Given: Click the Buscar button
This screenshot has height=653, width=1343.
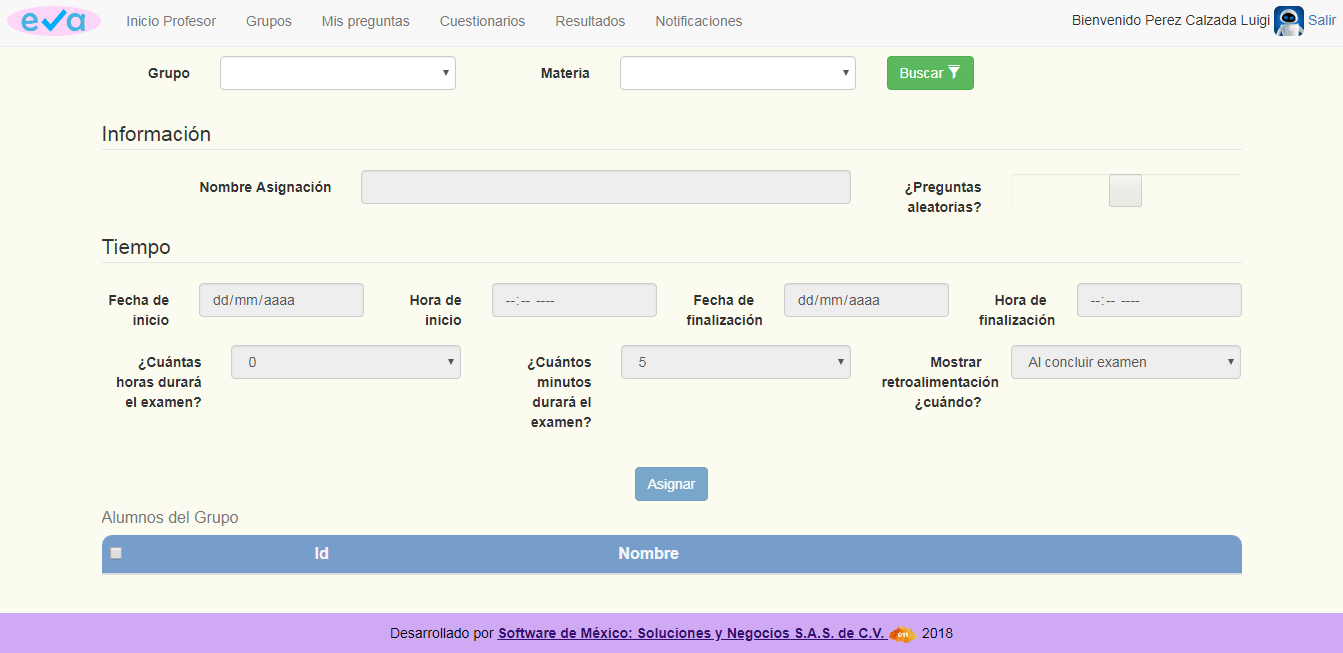Looking at the screenshot, I should pyautogui.click(x=930, y=72).
